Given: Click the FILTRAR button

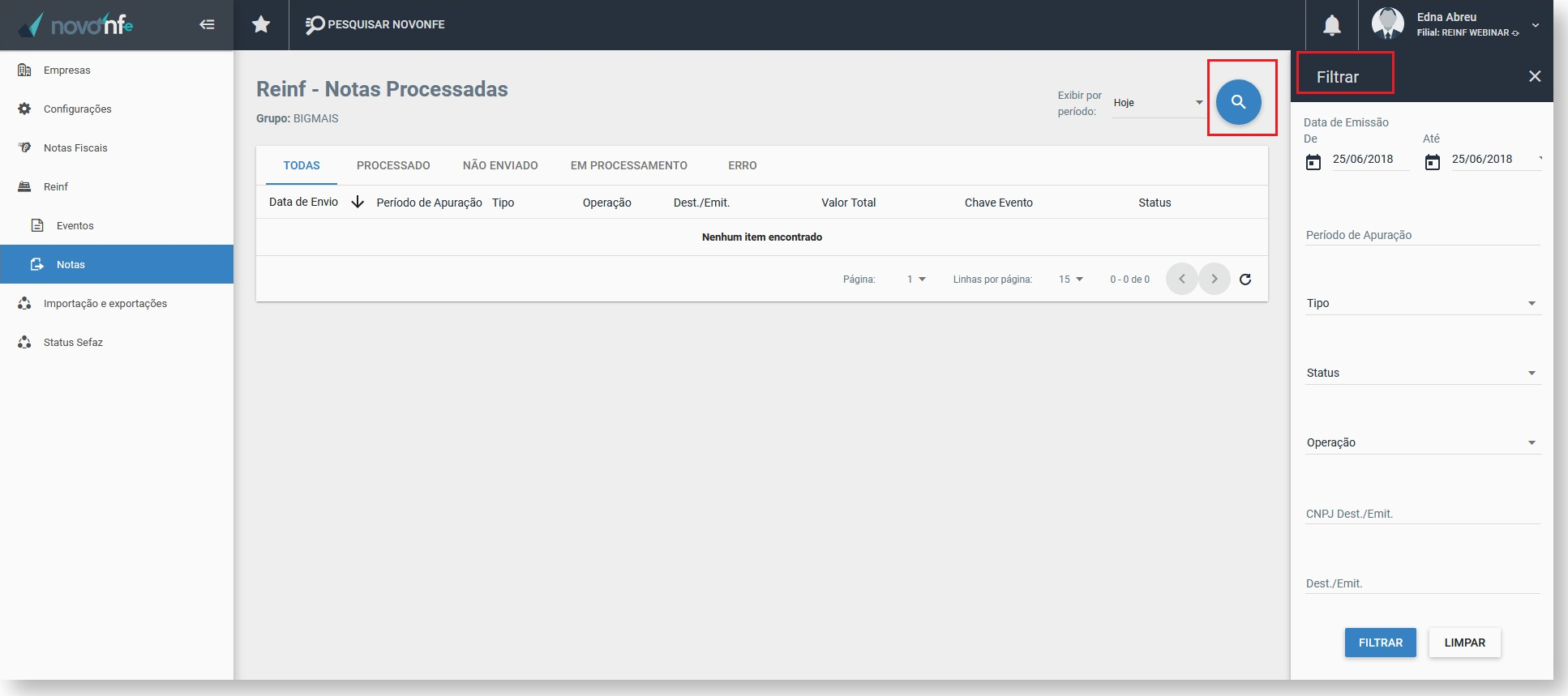Looking at the screenshot, I should click(x=1380, y=643).
